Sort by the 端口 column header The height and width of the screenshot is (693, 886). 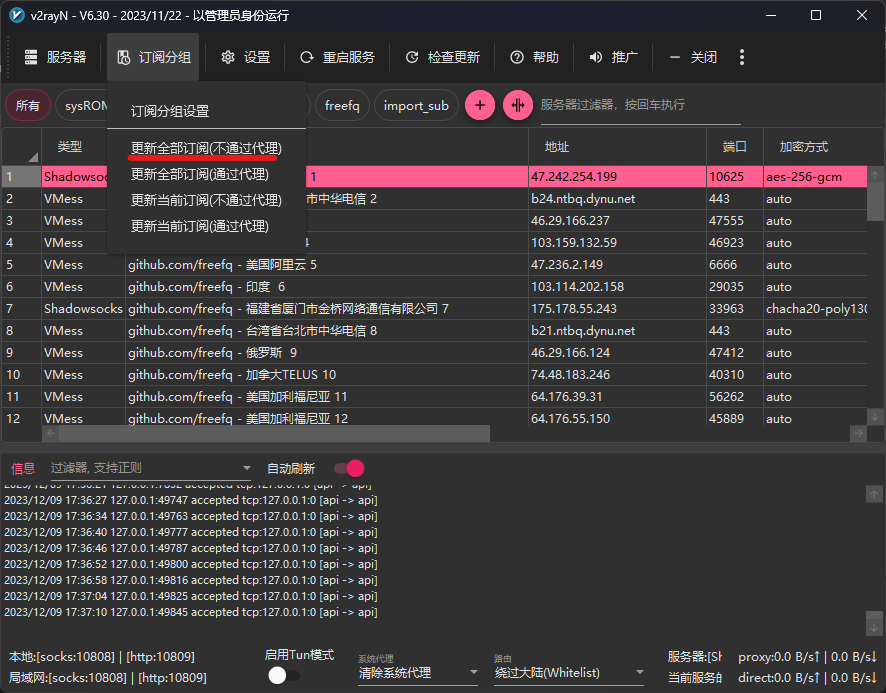(735, 147)
